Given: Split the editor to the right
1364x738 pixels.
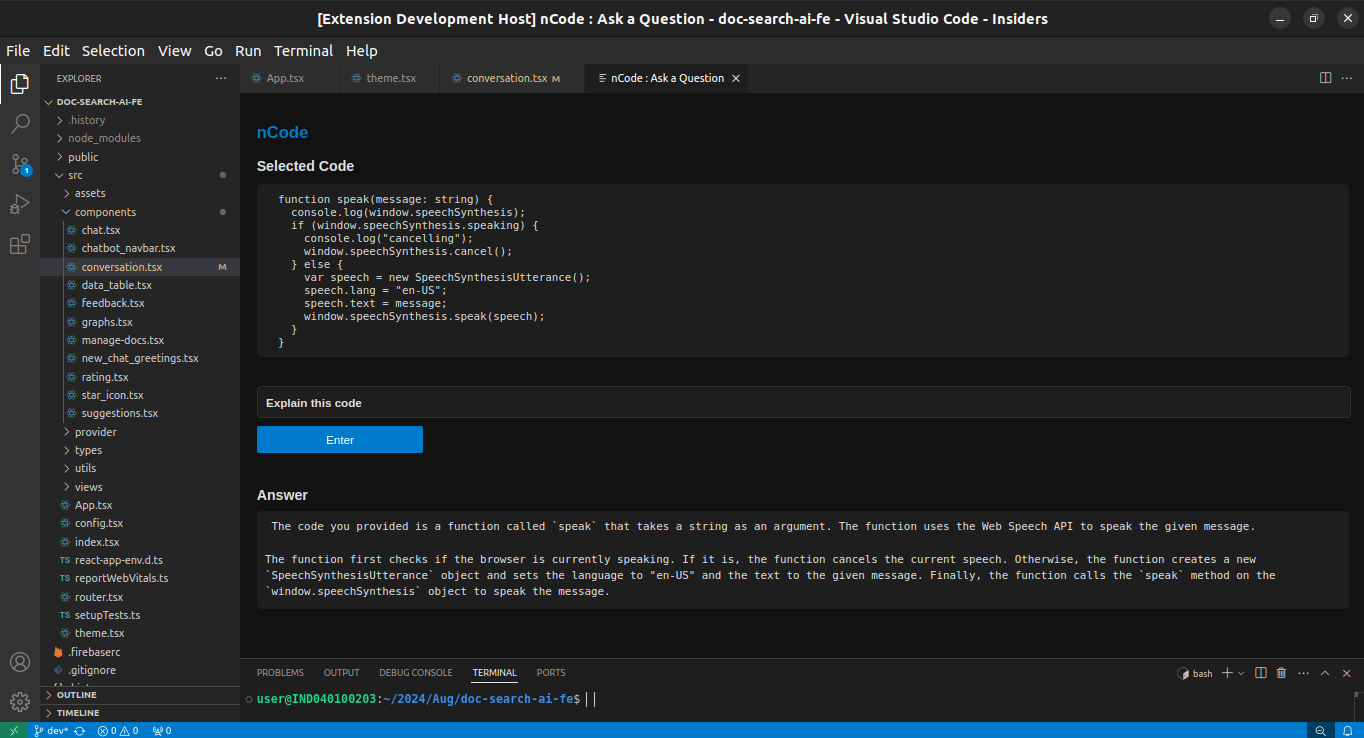Looking at the screenshot, I should [x=1326, y=78].
